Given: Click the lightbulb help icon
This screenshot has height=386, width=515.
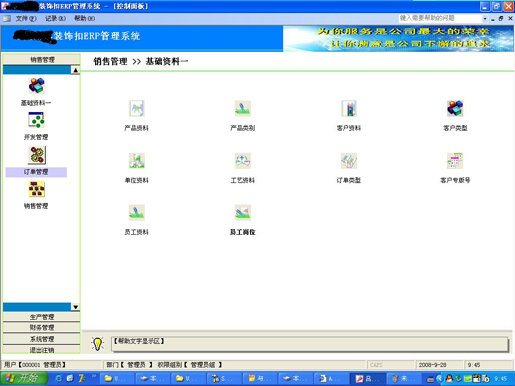Looking at the screenshot, I should [x=97, y=344].
